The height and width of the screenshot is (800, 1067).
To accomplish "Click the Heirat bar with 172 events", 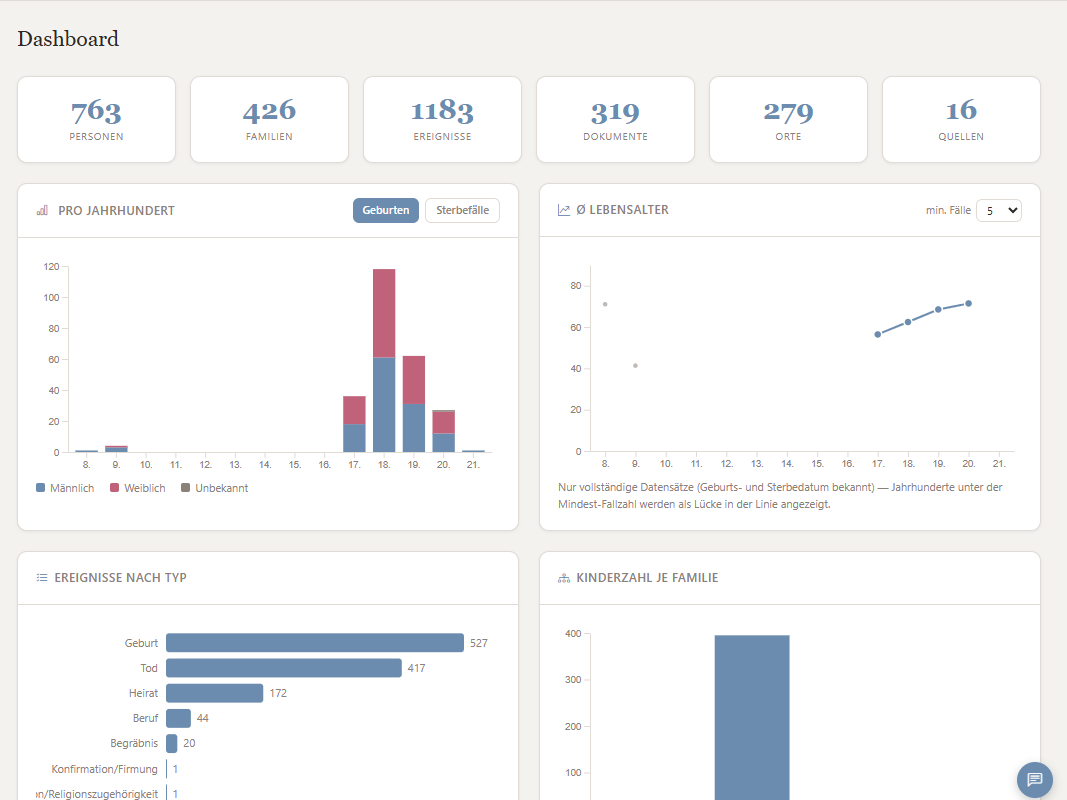I will pos(214,693).
